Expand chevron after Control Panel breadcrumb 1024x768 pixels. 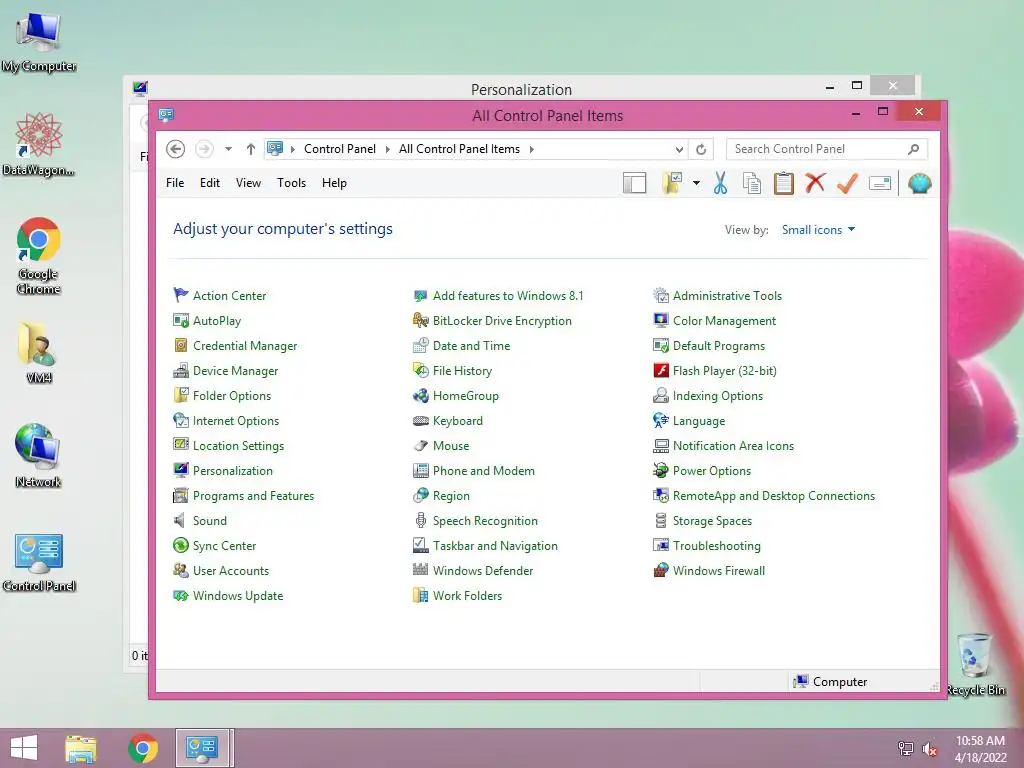click(387, 149)
